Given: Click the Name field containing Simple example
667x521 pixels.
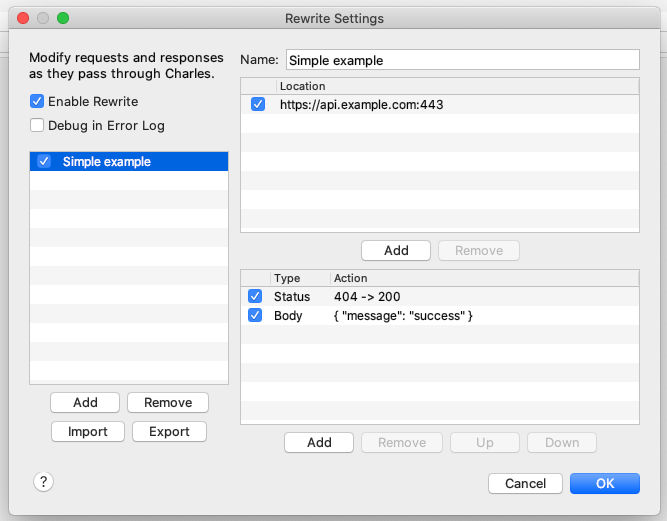Looking at the screenshot, I should (x=462, y=60).
